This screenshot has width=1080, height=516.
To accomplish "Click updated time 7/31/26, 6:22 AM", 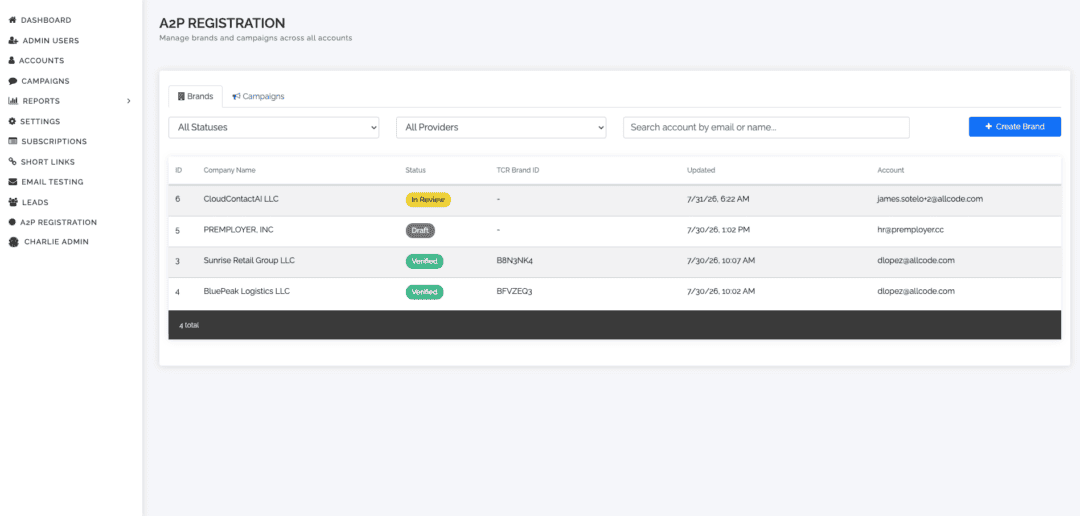I will tap(718, 198).
